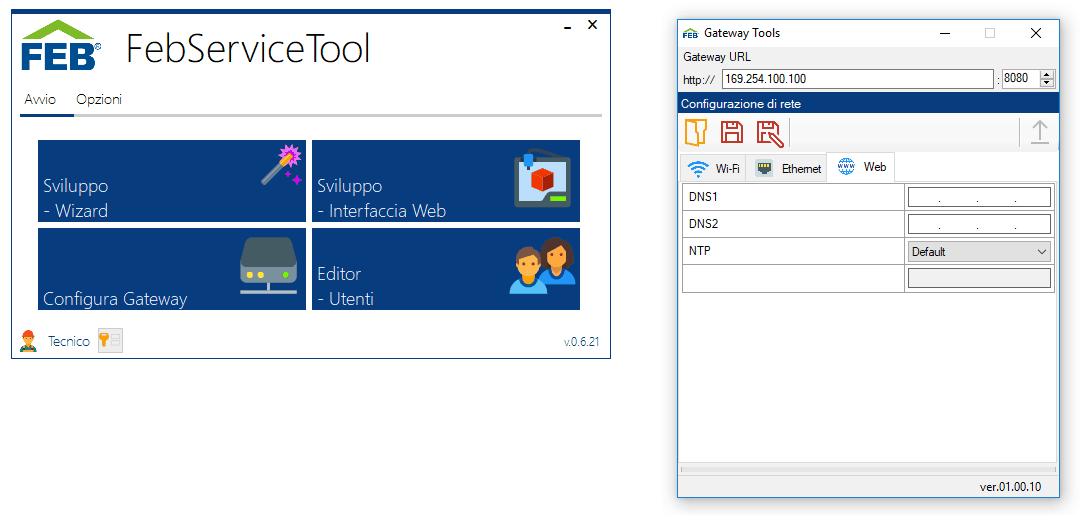
Task: Click the DNS1 address input field
Action: (979, 197)
